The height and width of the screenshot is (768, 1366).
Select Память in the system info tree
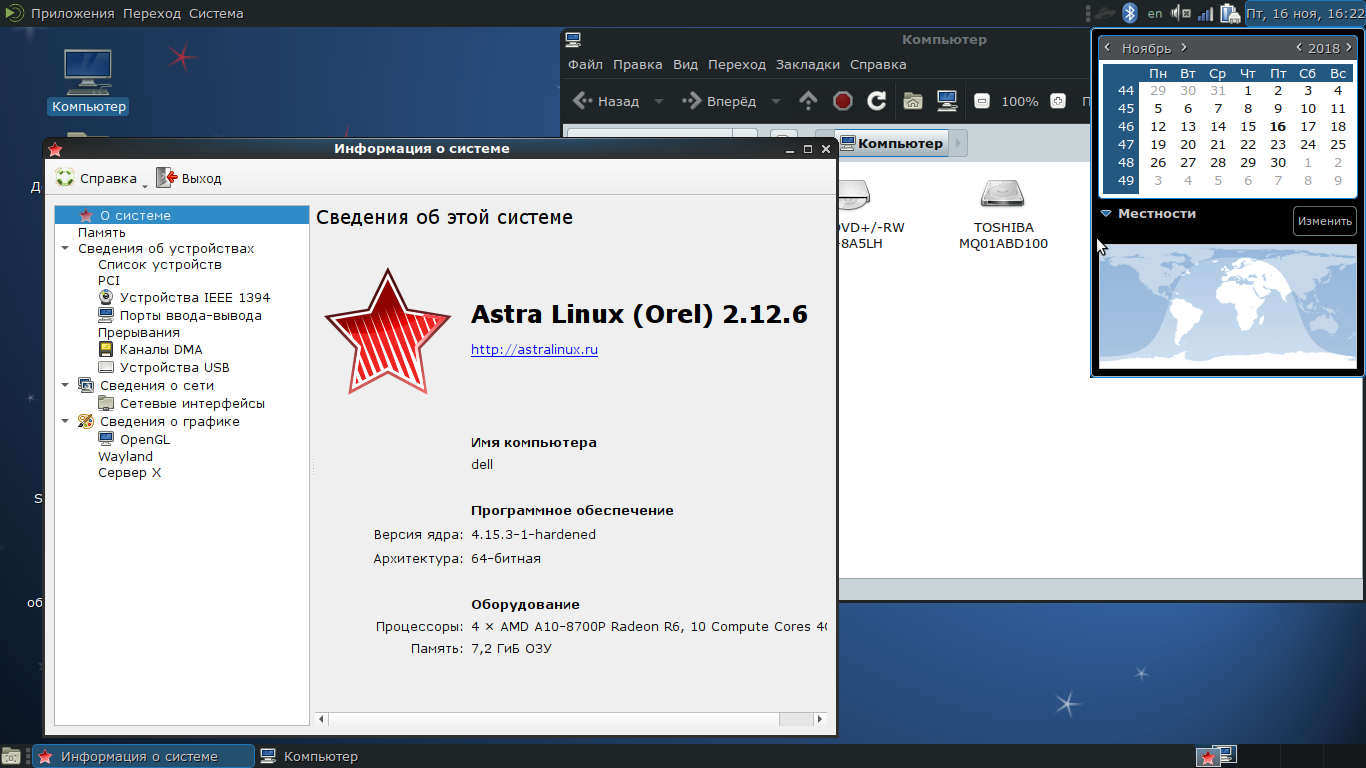102,232
